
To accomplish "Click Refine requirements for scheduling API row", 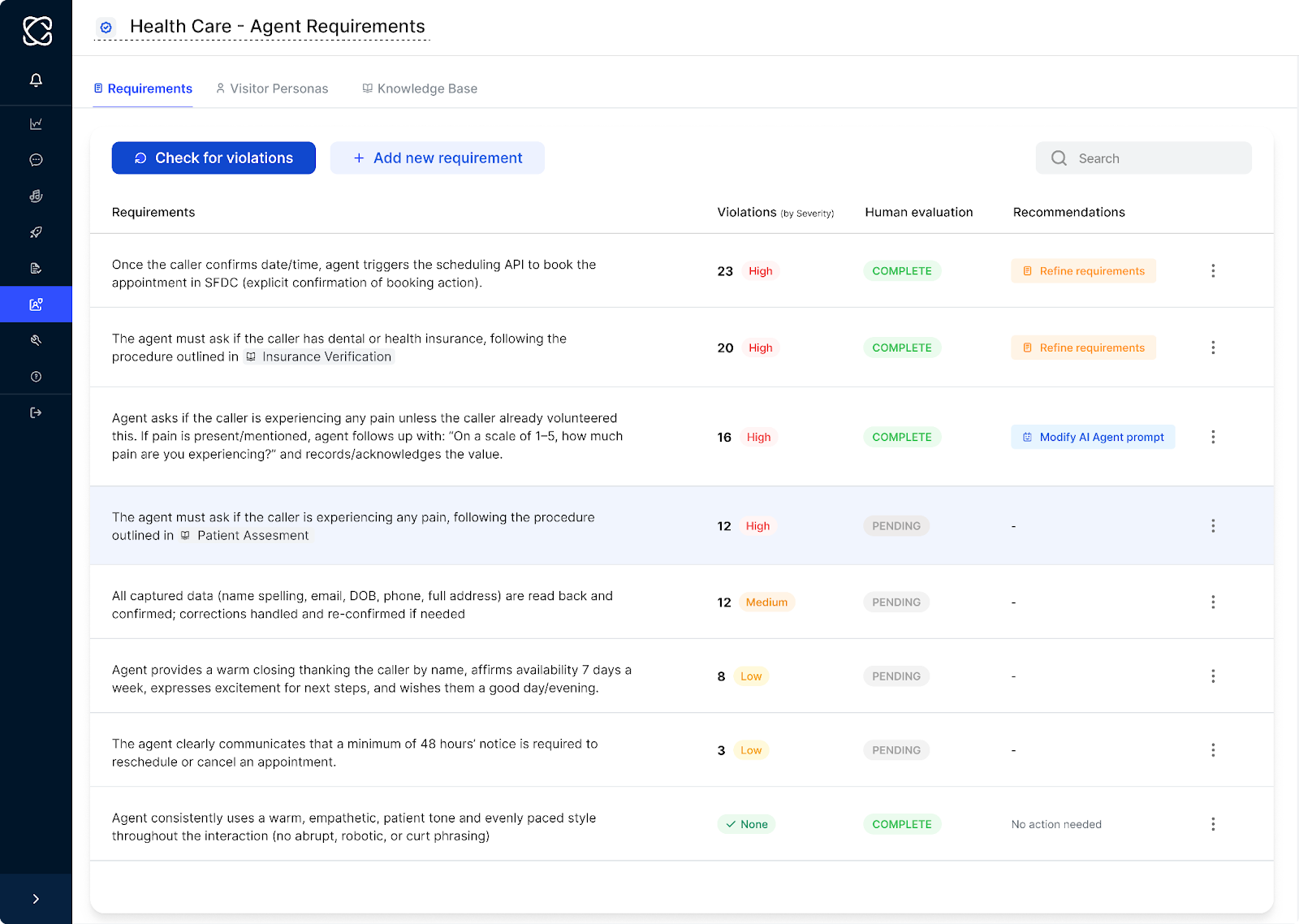I will [1083, 271].
